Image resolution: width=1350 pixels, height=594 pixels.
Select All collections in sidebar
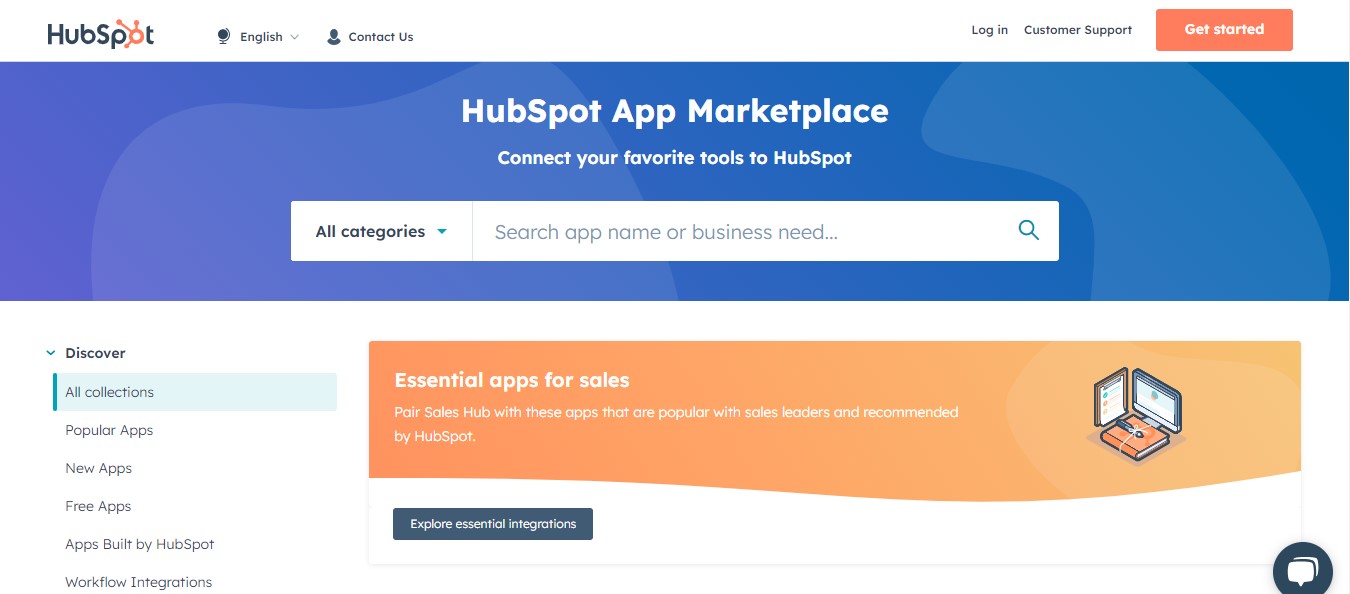coord(195,392)
